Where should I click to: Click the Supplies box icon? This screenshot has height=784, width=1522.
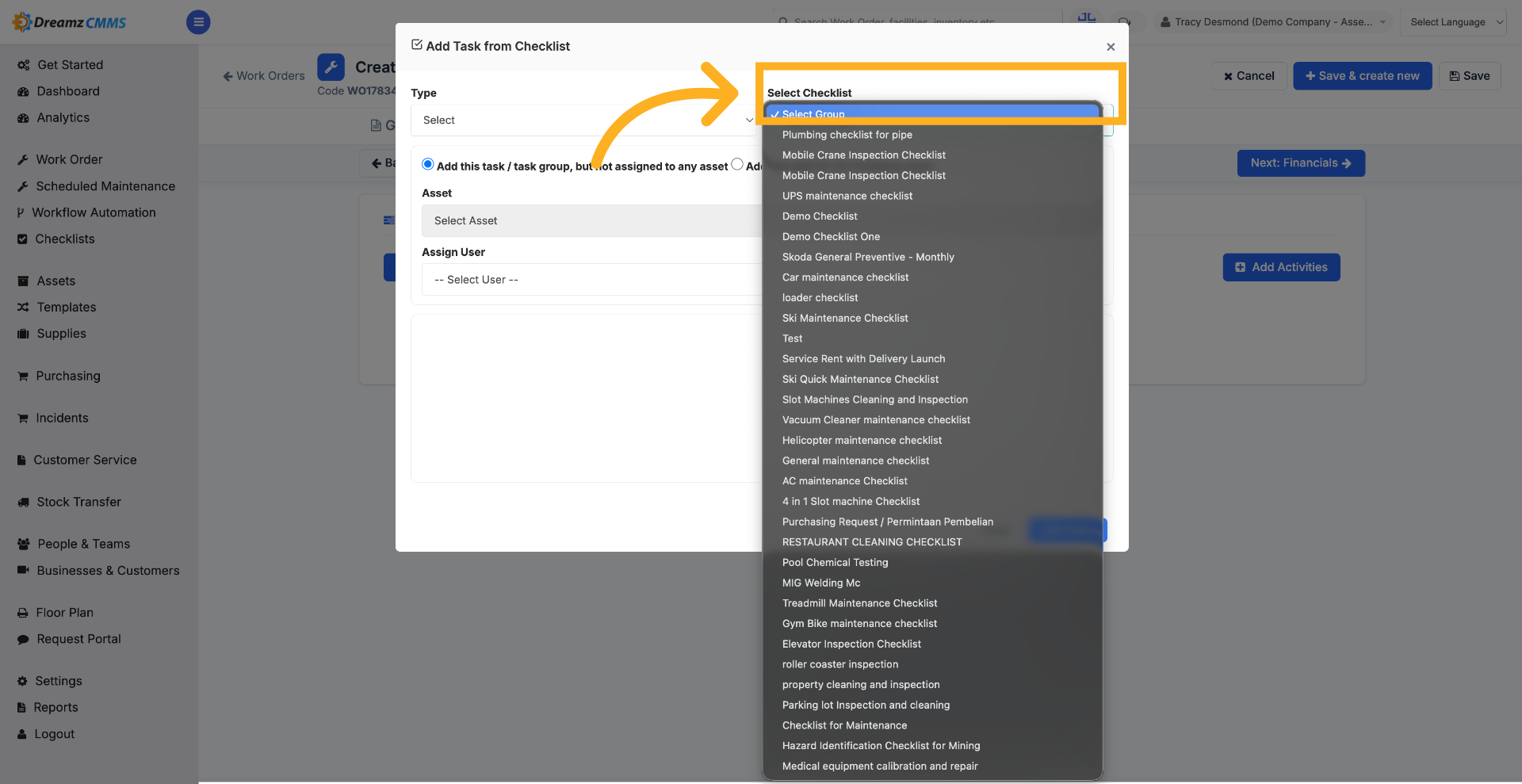coord(23,334)
